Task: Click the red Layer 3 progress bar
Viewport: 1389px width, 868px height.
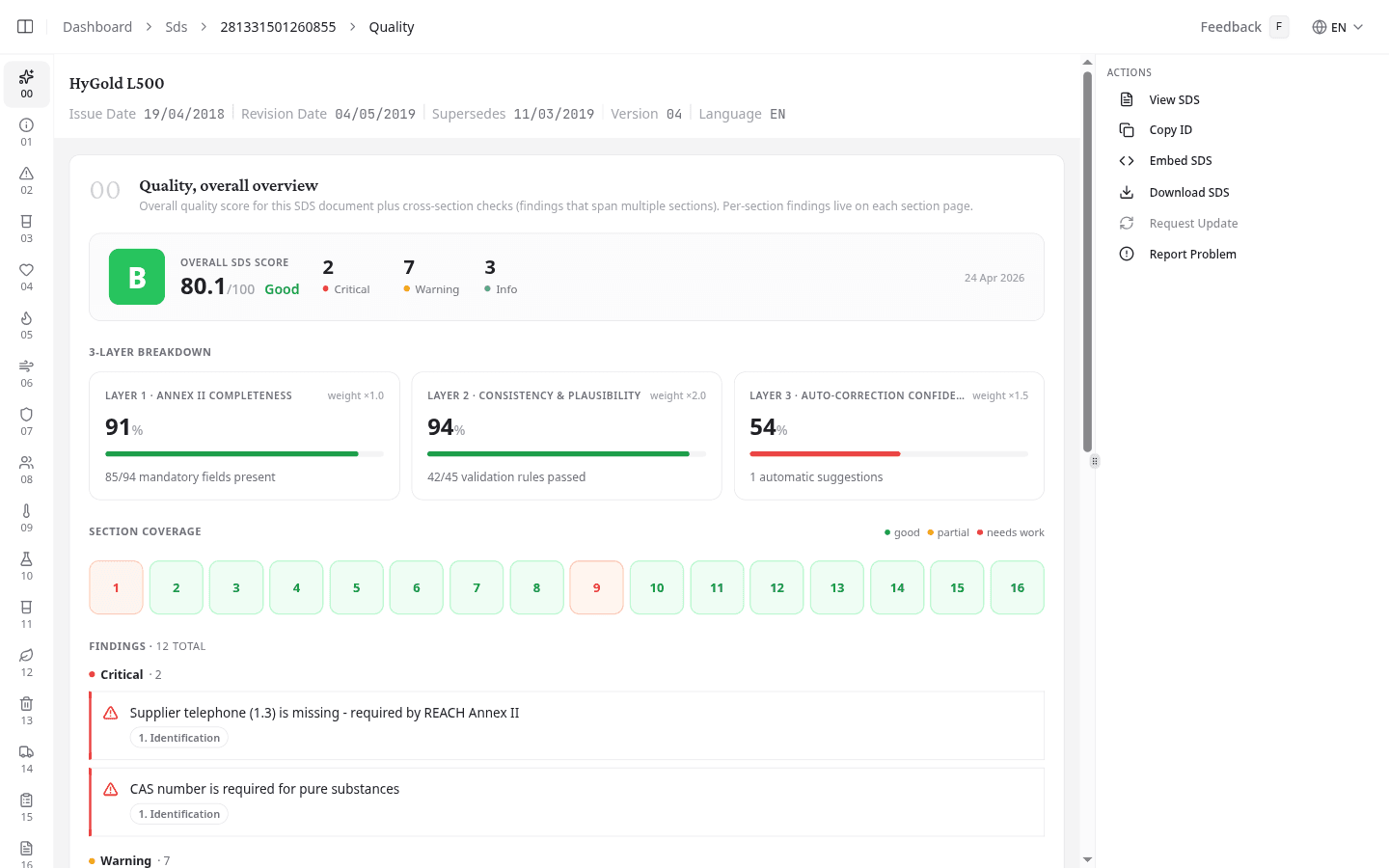Action: click(825, 453)
